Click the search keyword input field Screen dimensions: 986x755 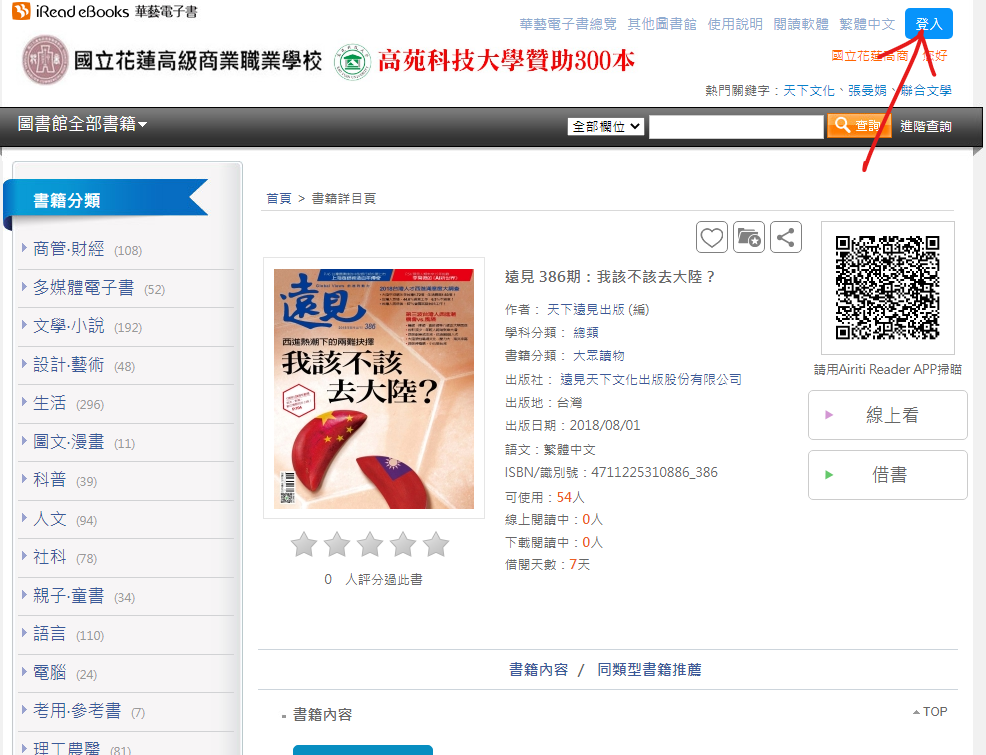point(736,127)
